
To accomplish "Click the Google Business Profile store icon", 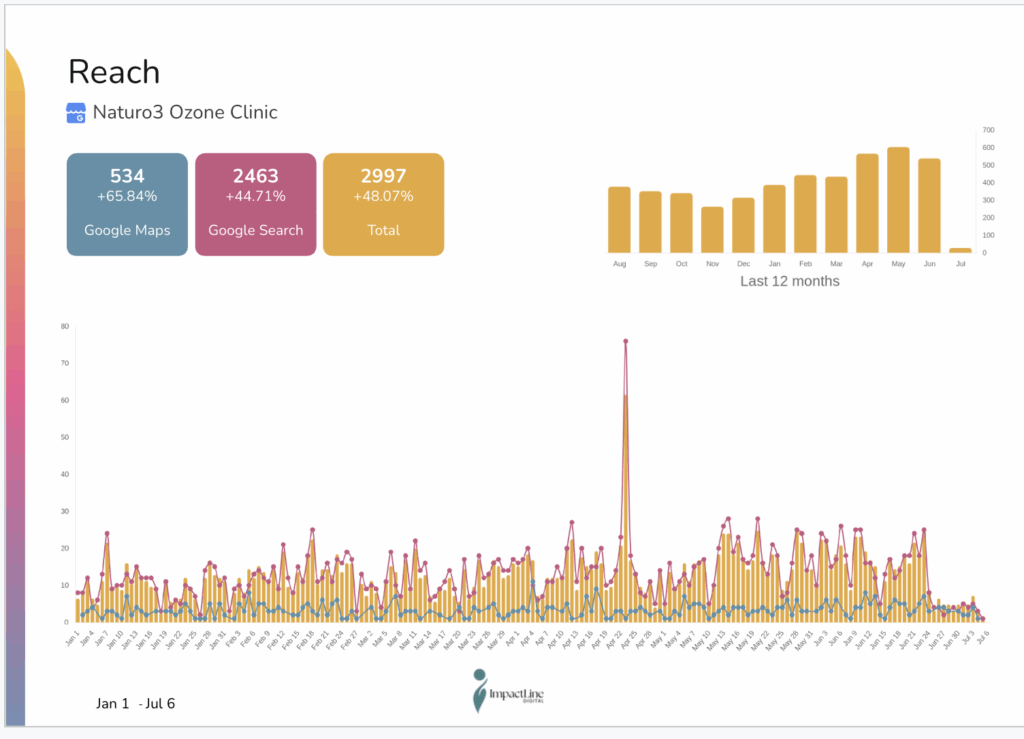I will [x=76, y=113].
